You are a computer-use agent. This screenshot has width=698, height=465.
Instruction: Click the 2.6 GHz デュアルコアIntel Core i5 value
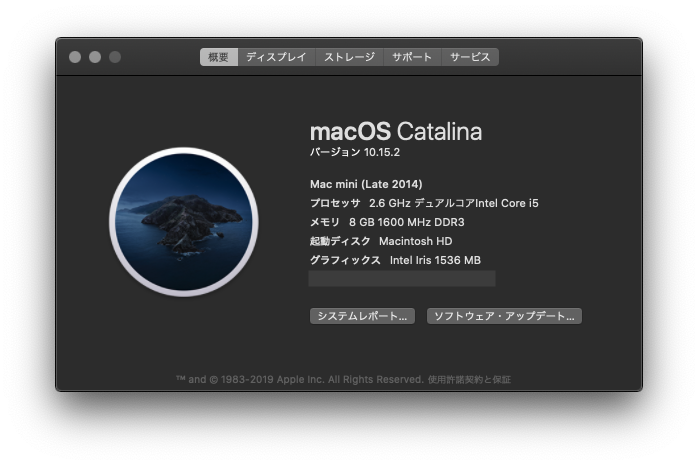(454, 203)
